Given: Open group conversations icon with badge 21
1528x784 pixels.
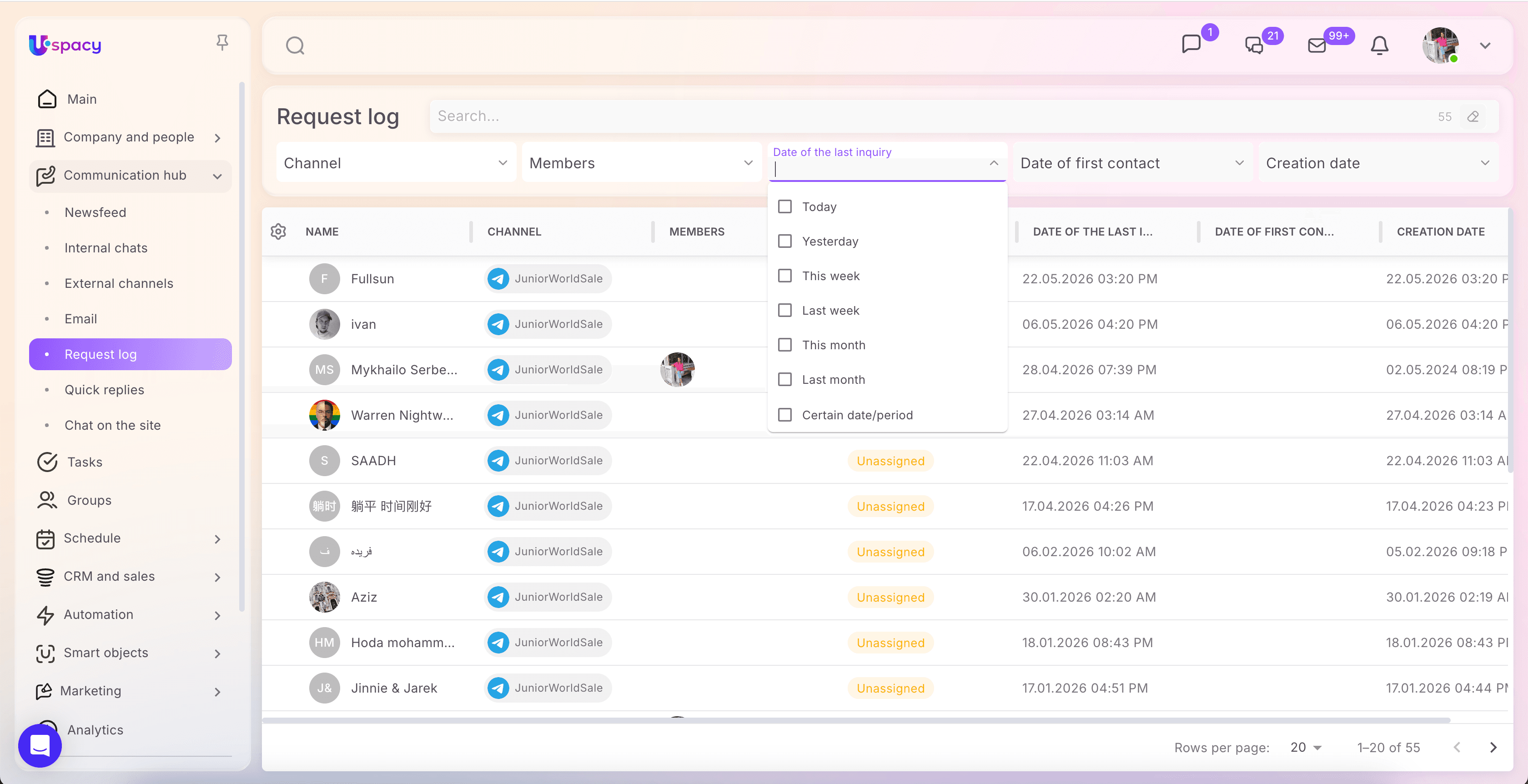Looking at the screenshot, I should click(x=1254, y=45).
